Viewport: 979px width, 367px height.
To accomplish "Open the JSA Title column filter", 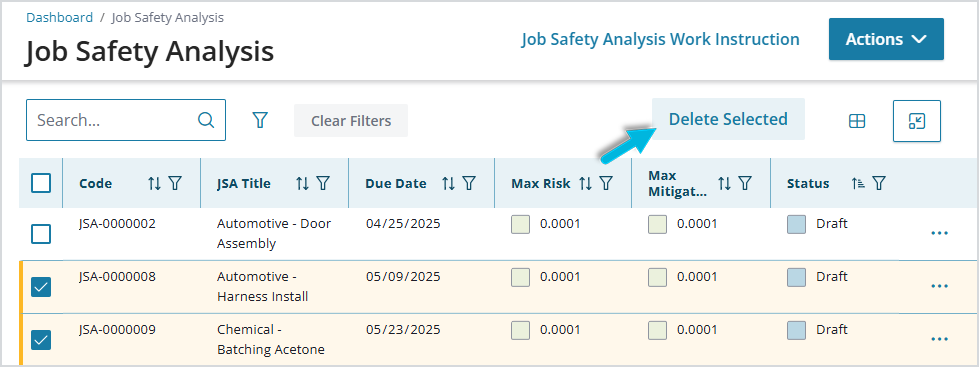I will coord(323,183).
